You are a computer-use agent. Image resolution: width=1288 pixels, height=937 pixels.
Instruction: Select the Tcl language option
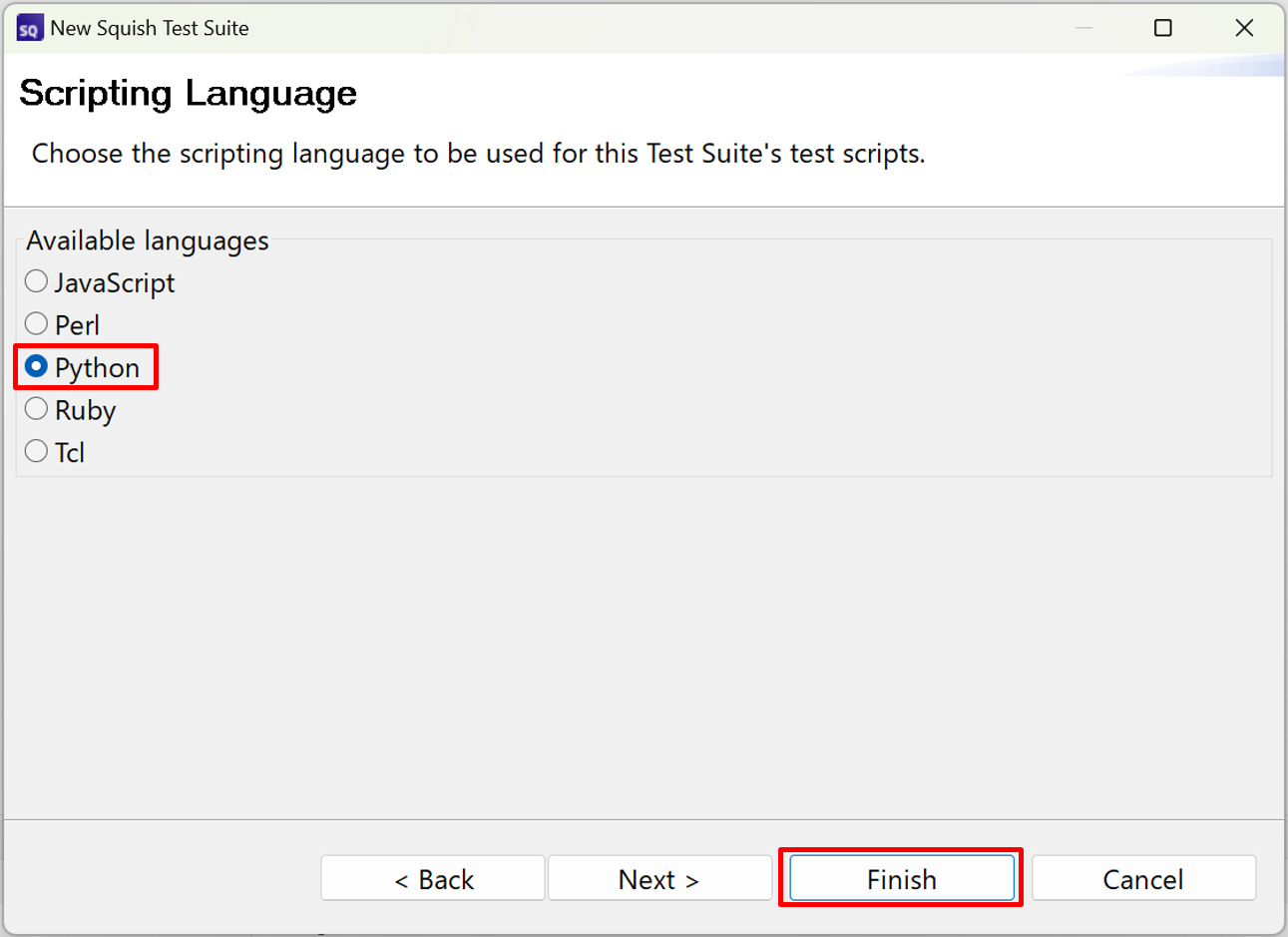pyautogui.click(x=37, y=452)
